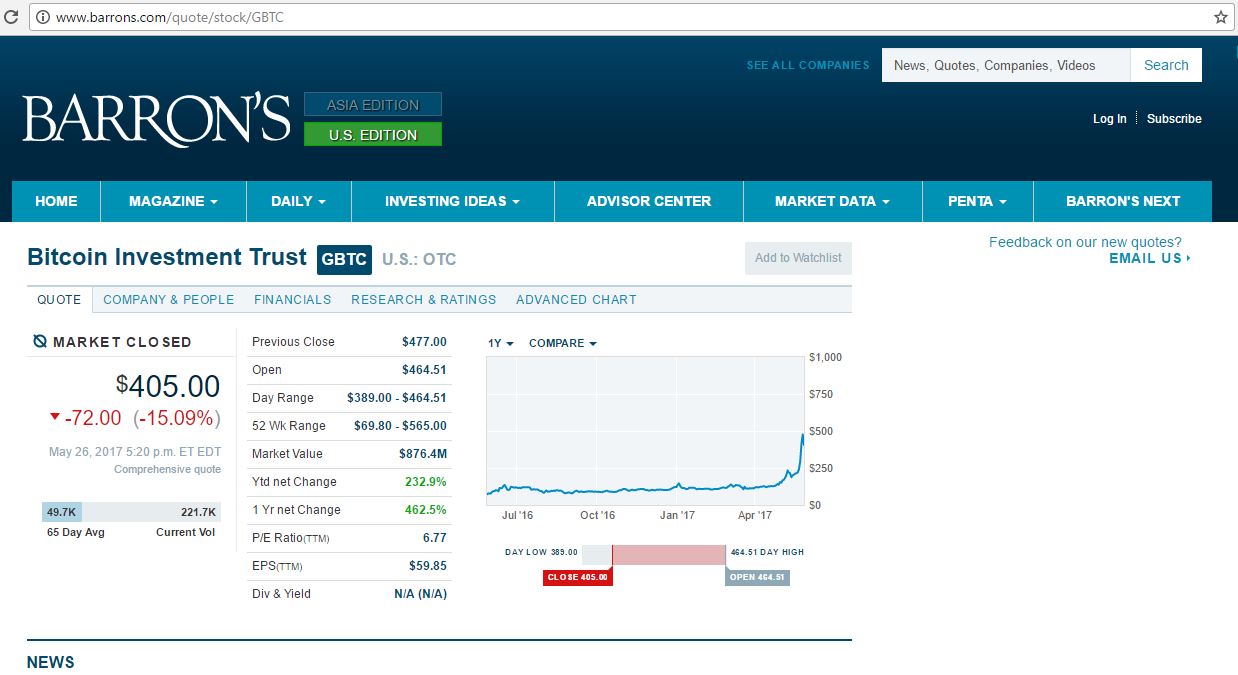This screenshot has height=675, width=1238.
Task: Click the Subscribe link
Action: click(x=1174, y=119)
